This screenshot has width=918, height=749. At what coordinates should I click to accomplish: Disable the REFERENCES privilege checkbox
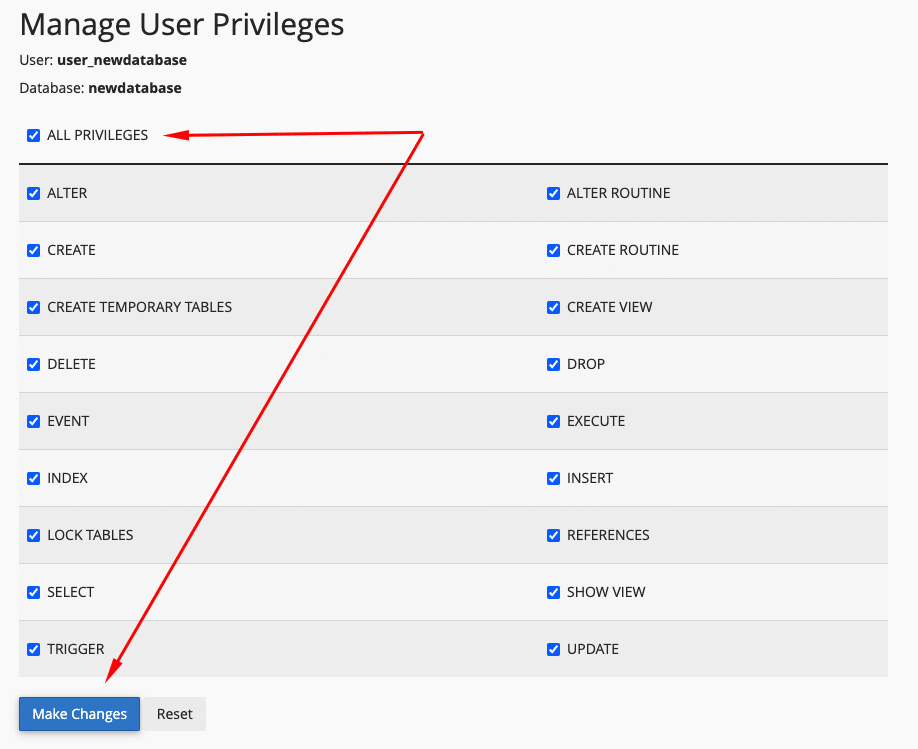click(554, 535)
